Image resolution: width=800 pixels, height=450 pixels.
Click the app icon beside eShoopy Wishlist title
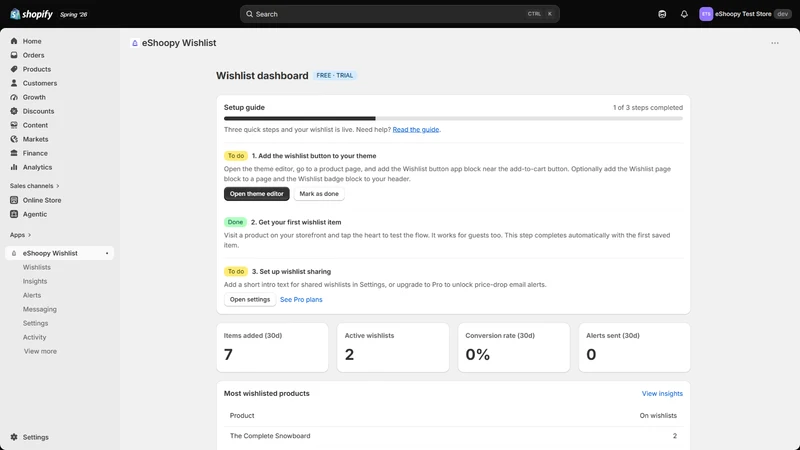coord(135,43)
